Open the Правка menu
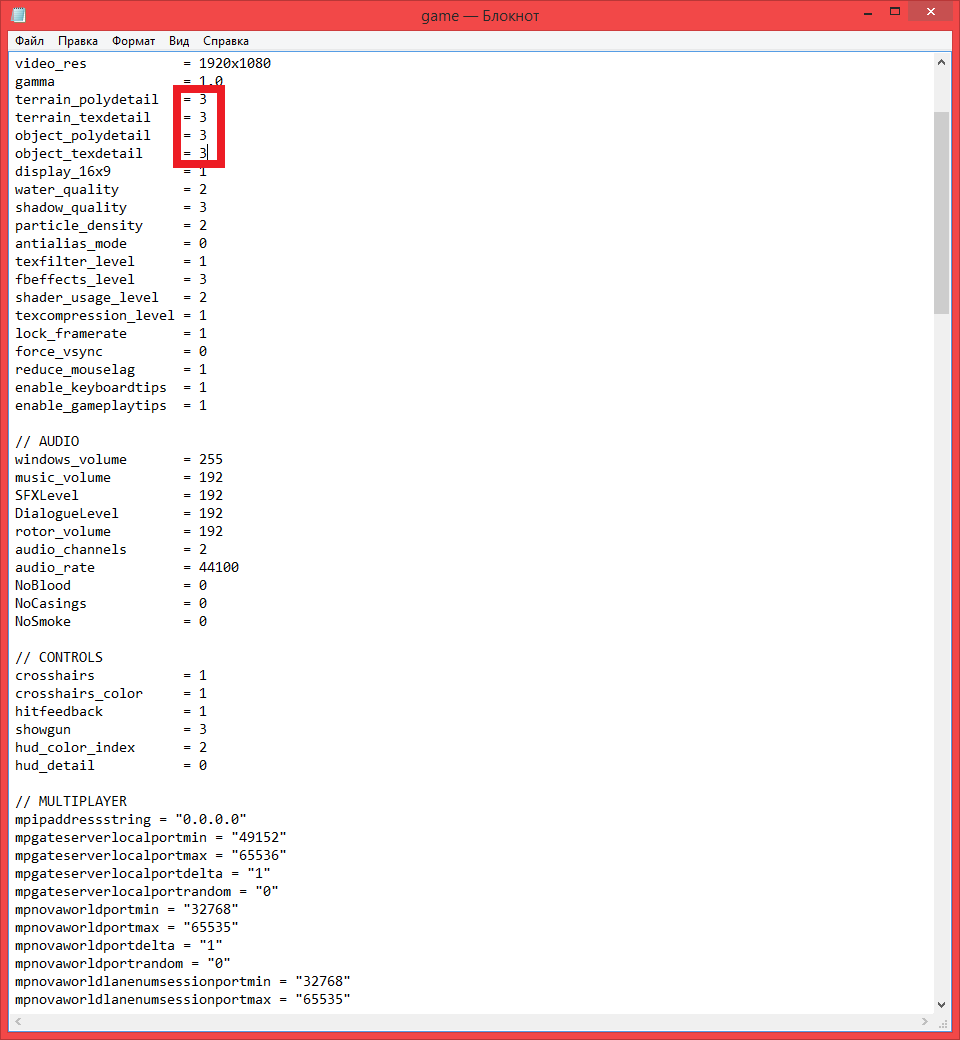The image size is (960, 1040). click(x=78, y=41)
